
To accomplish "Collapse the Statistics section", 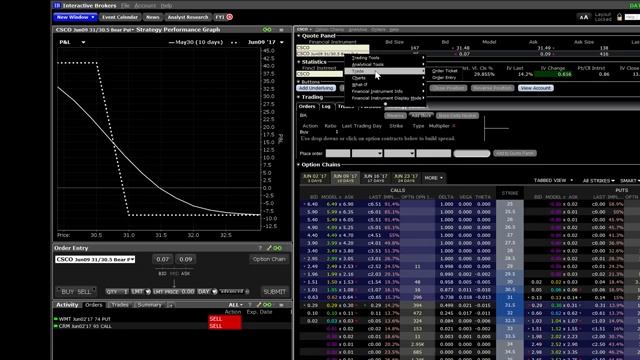I will tap(298, 62).
